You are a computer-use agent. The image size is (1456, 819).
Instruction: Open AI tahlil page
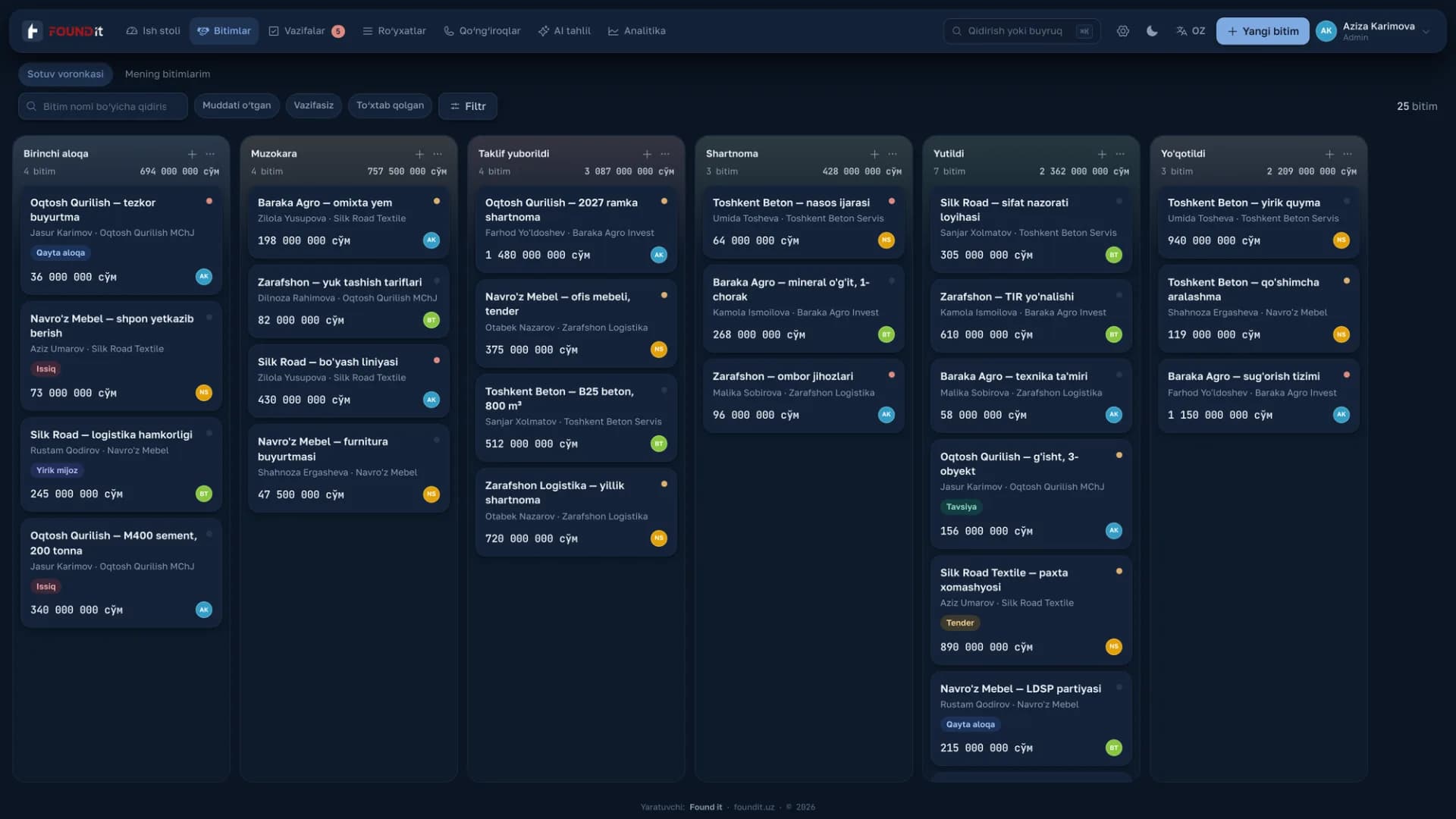[564, 31]
